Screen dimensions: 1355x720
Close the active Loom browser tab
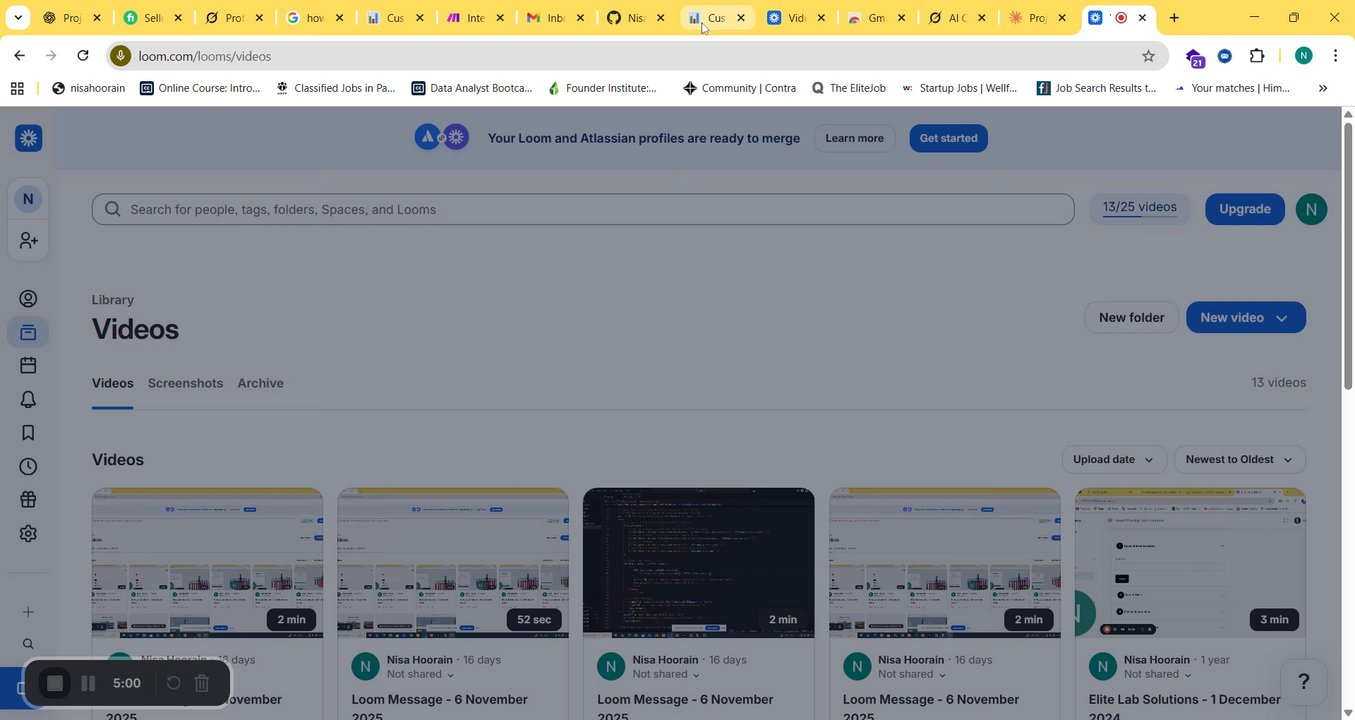[1142, 18]
